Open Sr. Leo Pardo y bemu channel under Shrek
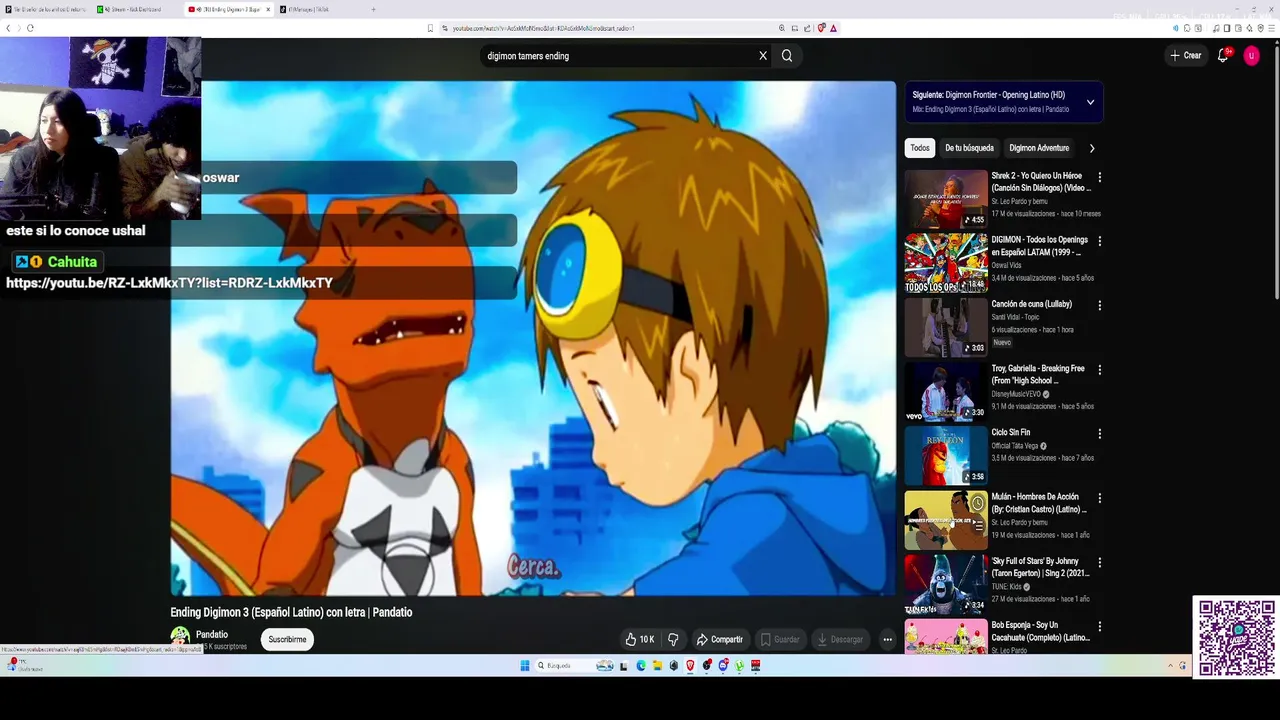1280x720 pixels. pos(1019,201)
